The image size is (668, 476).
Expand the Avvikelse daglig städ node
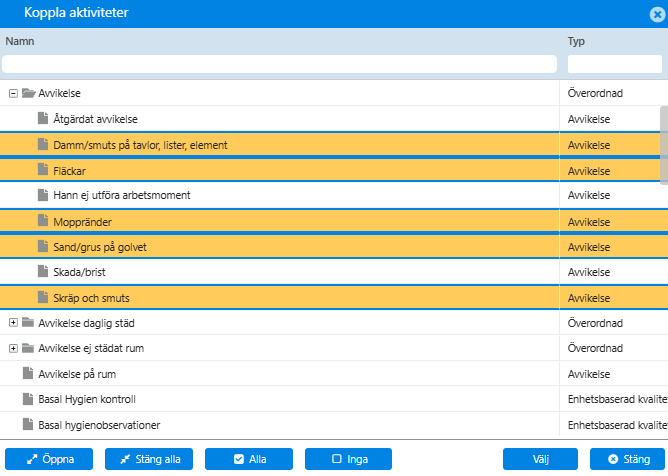13,323
